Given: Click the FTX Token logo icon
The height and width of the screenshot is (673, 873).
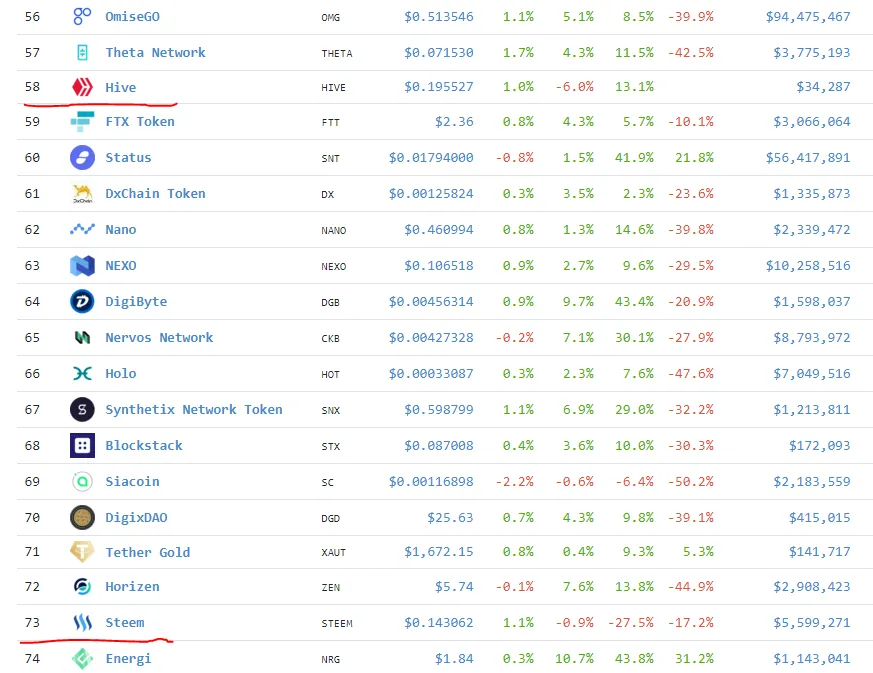Looking at the screenshot, I should 82,121.
